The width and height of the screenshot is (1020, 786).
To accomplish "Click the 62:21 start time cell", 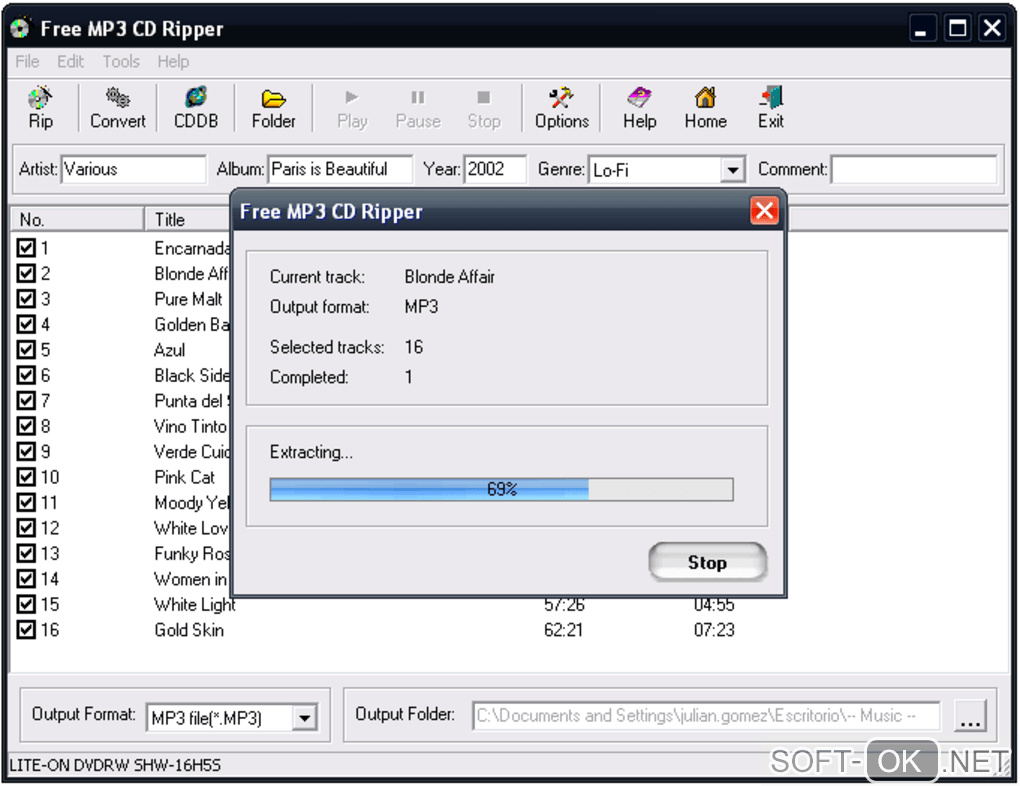I will (563, 630).
